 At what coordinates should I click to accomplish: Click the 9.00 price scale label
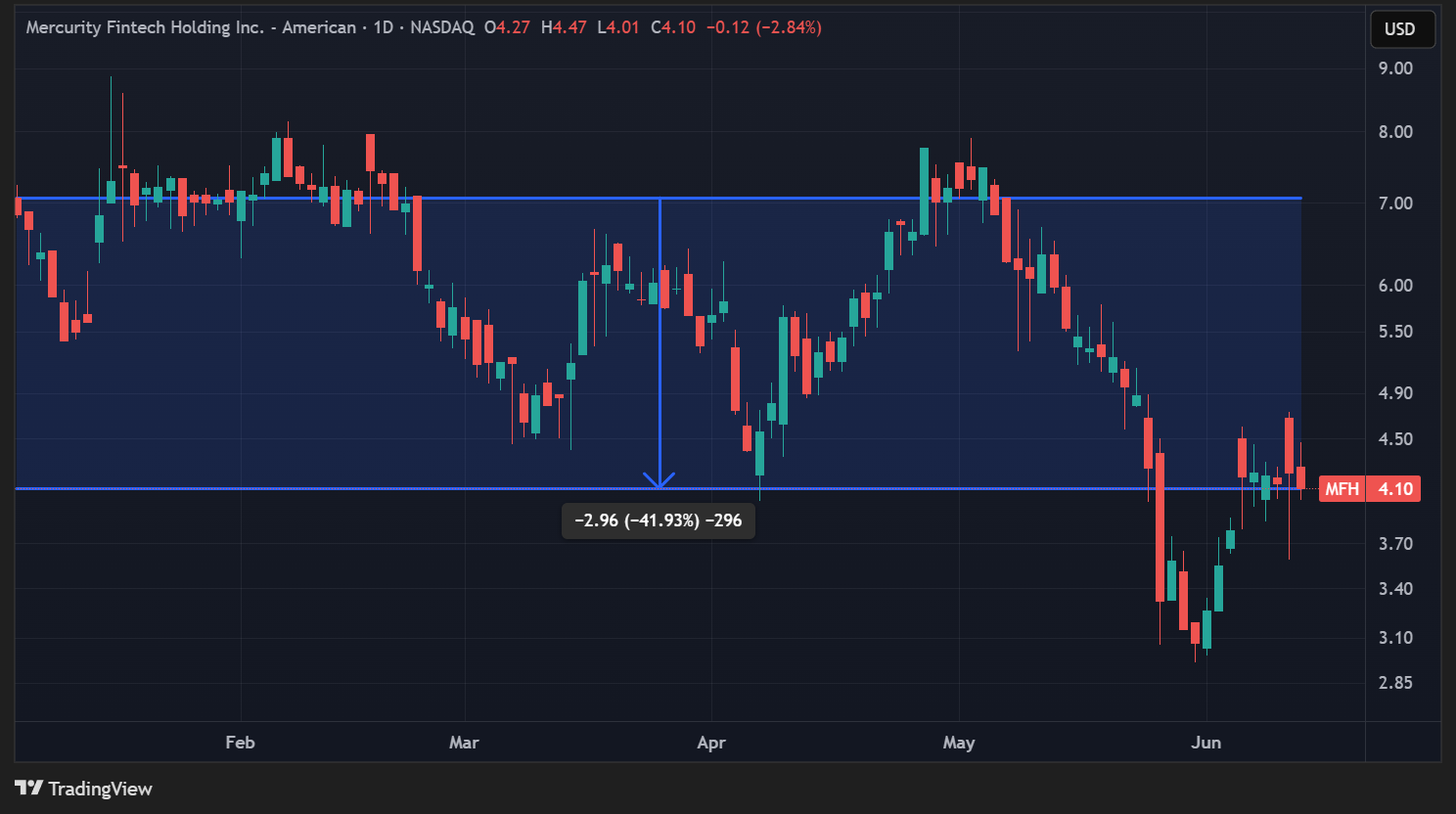(1395, 68)
